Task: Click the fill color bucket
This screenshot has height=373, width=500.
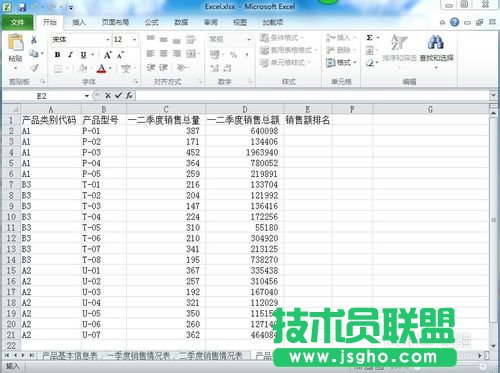Action: click(x=83, y=69)
